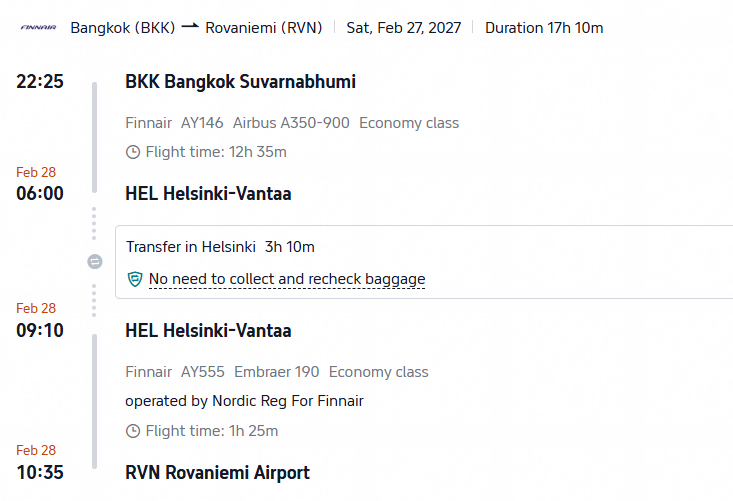Screen dimensions: 733x501
Task: Click the clock icon beside 1h 25m
Action: 133,431
